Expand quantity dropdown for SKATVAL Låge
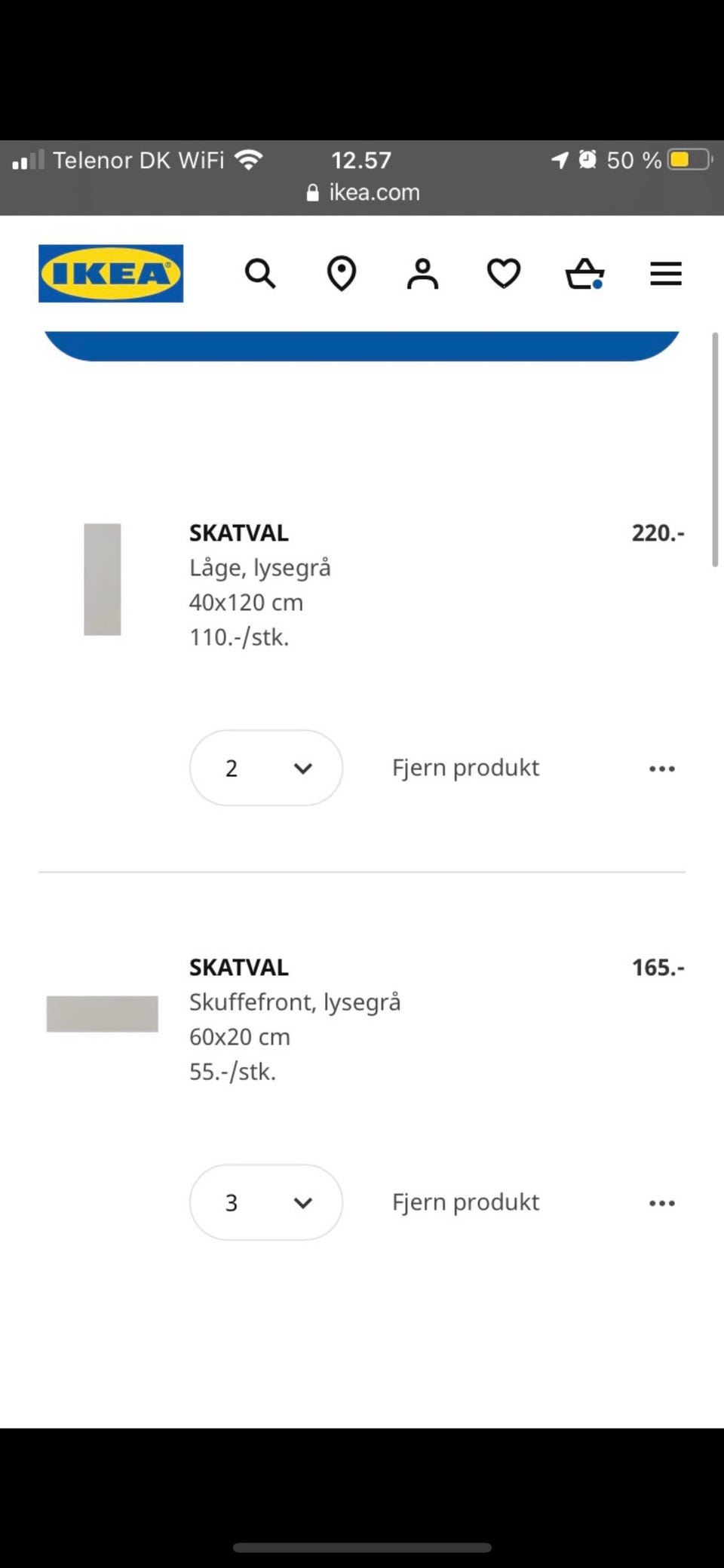Viewport: 724px width, 1568px height. [266, 768]
